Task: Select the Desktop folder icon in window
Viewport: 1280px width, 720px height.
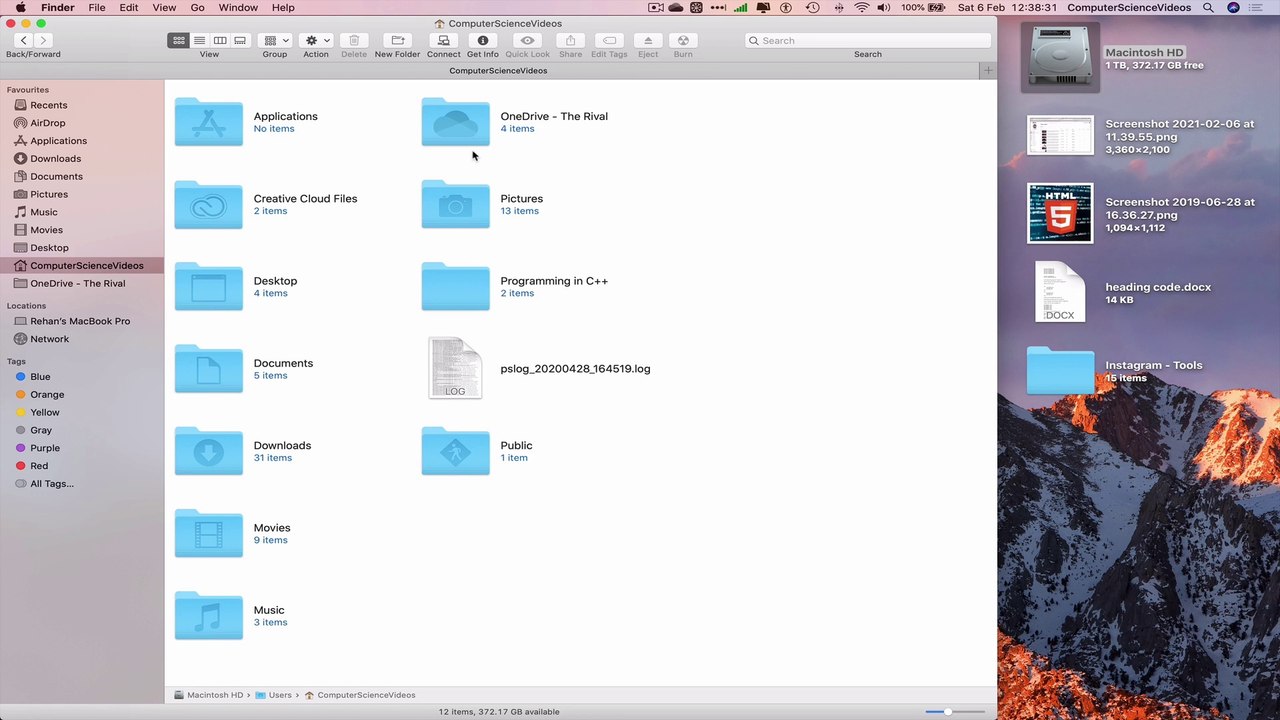Action: point(208,286)
